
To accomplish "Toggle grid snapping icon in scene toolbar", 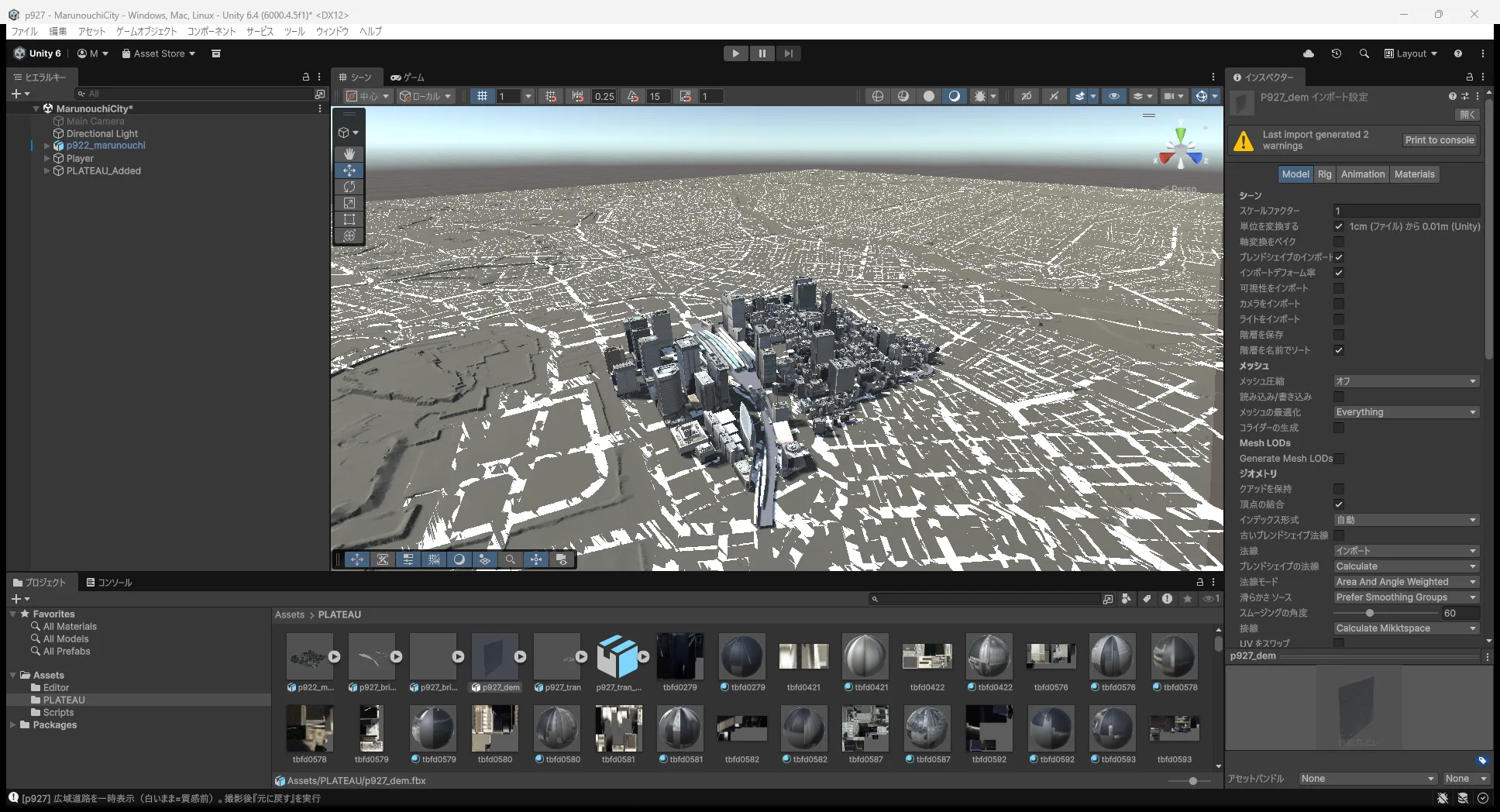I will (x=551, y=96).
